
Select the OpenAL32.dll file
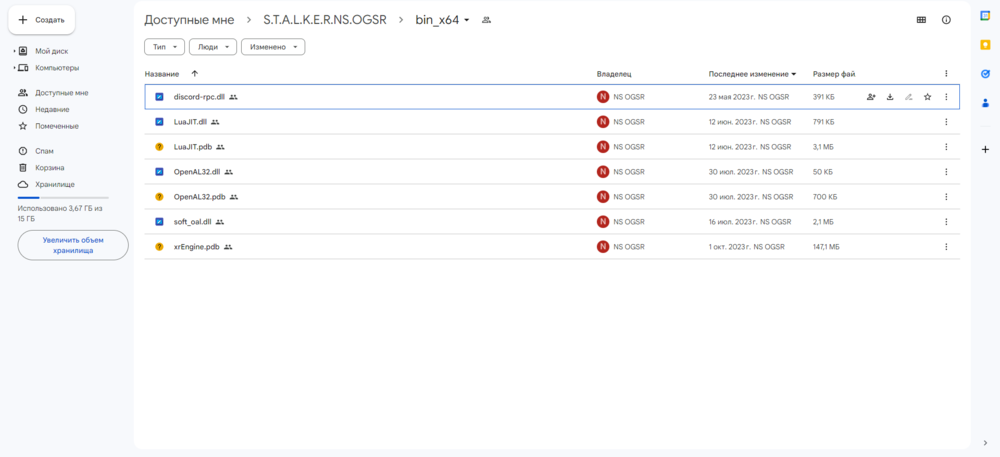(552, 171)
